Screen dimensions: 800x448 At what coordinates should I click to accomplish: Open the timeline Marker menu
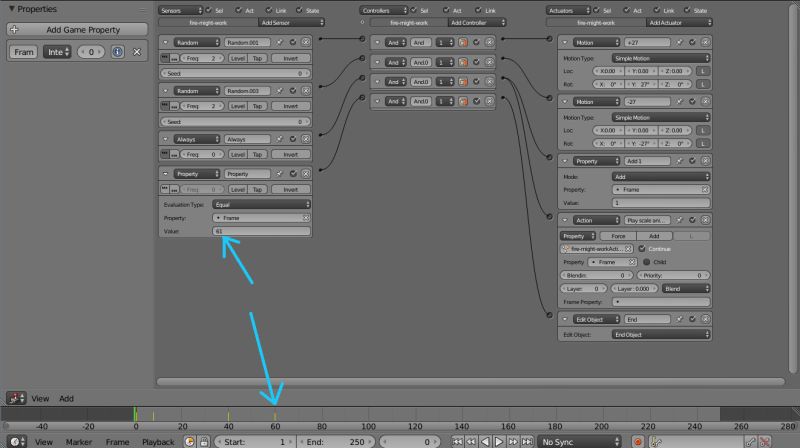click(x=79, y=442)
